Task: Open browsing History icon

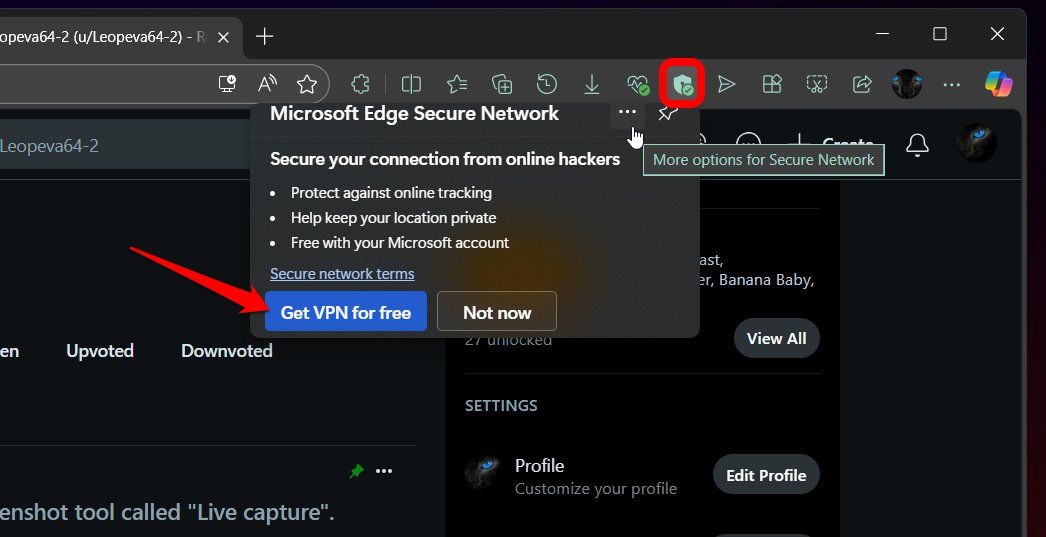Action: coord(546,84)
